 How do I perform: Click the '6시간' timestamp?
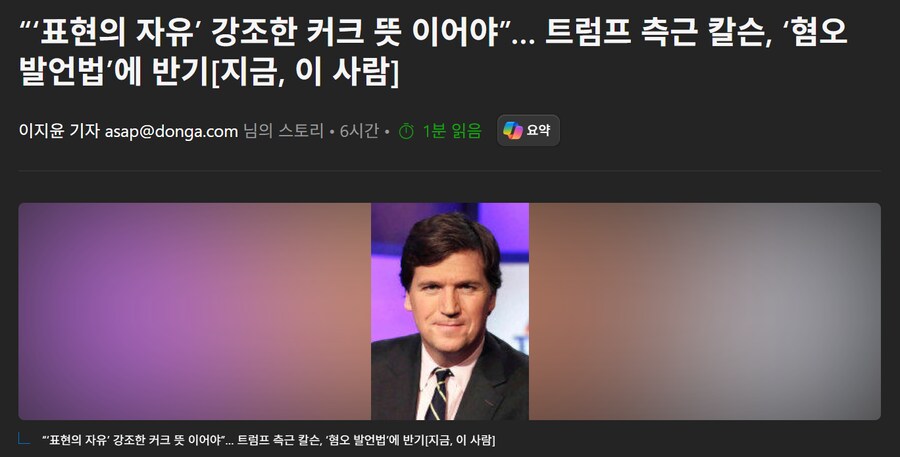[359, 131]
